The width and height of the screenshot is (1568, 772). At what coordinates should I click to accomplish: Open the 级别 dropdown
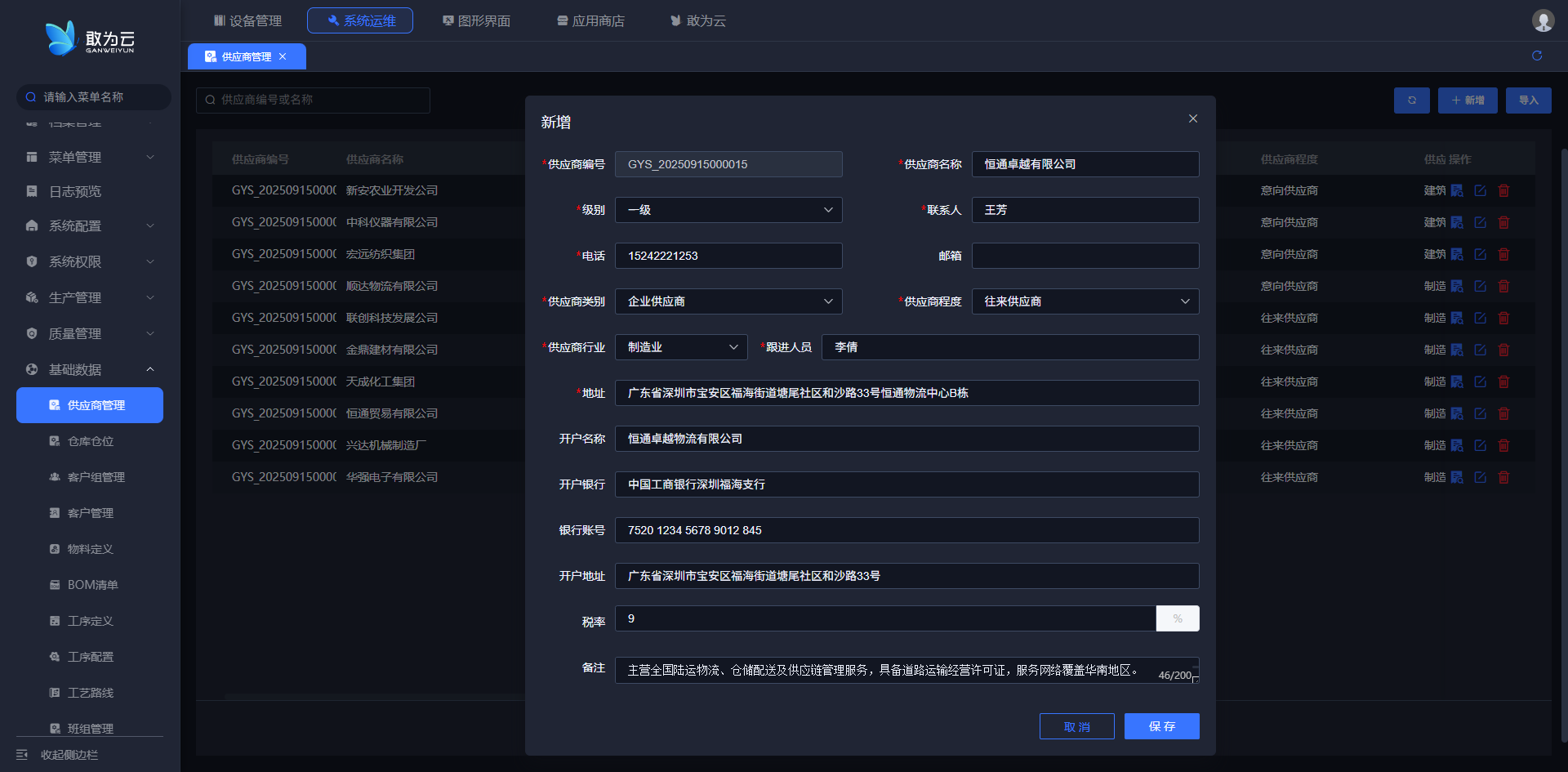point(728,210)
